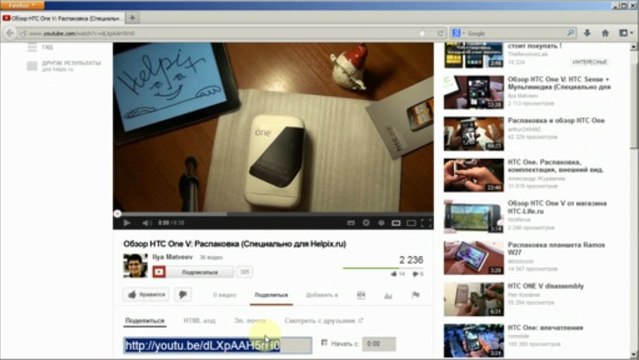Open 'Распаковка и обзор HTC One' video thumbnail
Image resolution: width=639 pixels, height=360 pixels.
pyautogui.click(x=474, y=134)
